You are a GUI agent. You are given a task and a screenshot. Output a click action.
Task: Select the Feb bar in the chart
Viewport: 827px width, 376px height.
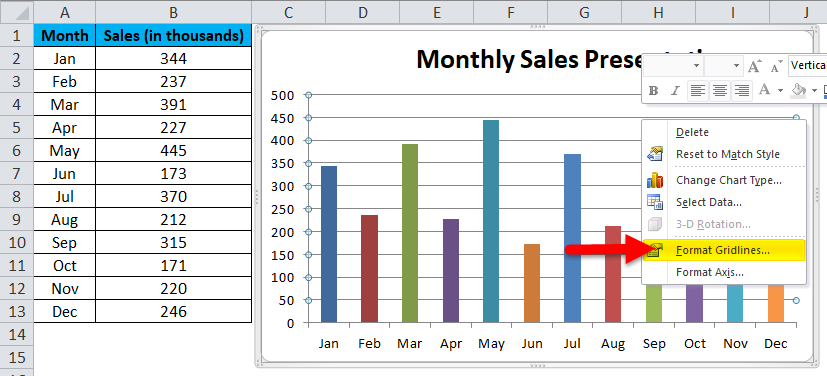click(369, 269)
